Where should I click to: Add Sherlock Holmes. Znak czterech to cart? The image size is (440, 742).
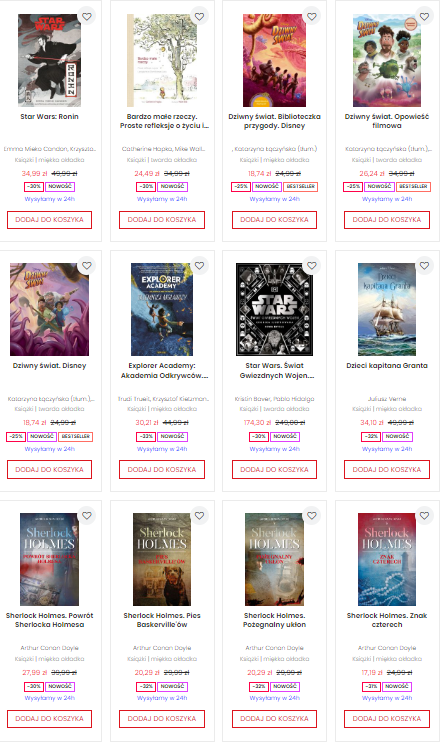coord(387,719)
